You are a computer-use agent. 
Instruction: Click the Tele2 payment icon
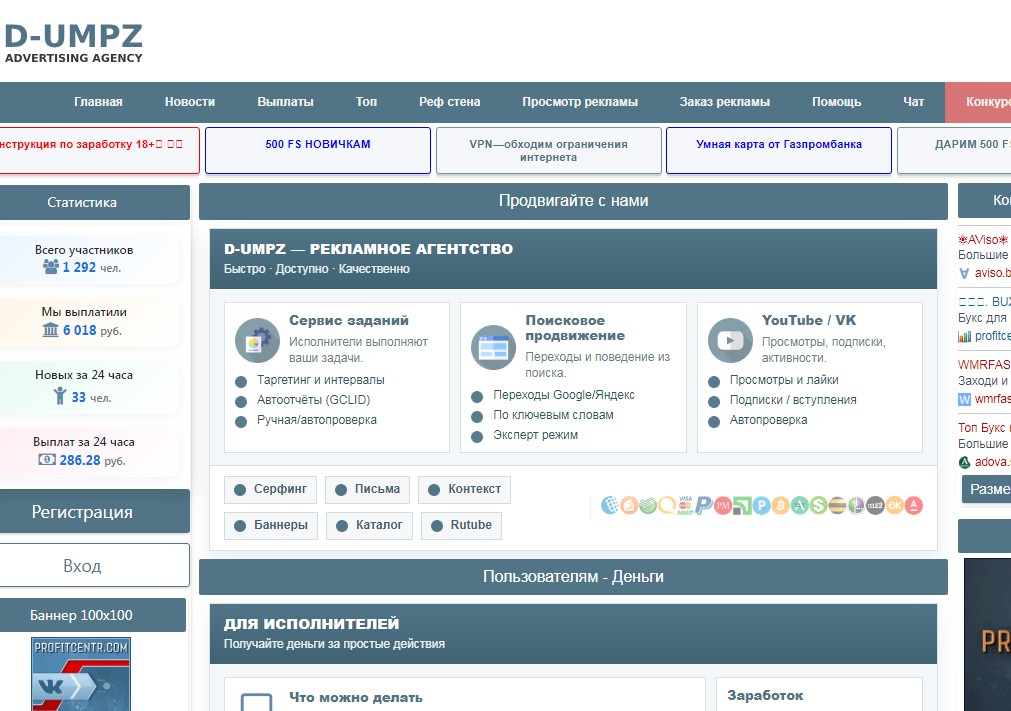pyautogui.click(x=875, y=506)
